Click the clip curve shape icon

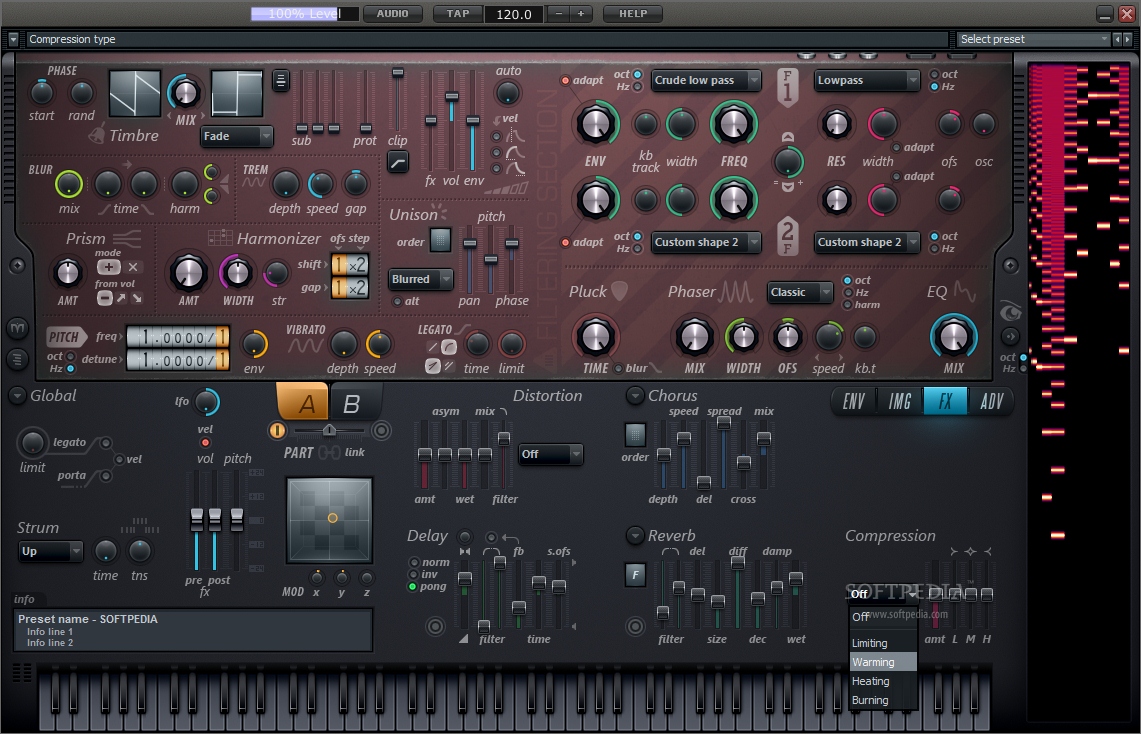pyautogui.click(x=397, y=161)
